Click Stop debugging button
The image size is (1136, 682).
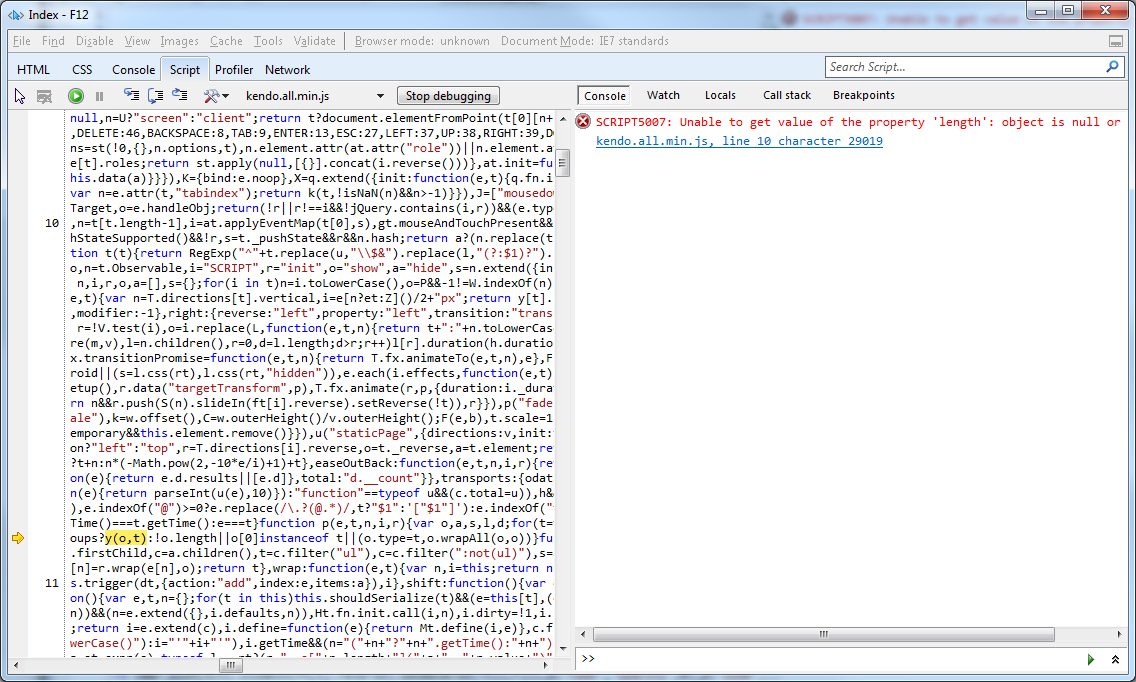click(x=448, y=96)
